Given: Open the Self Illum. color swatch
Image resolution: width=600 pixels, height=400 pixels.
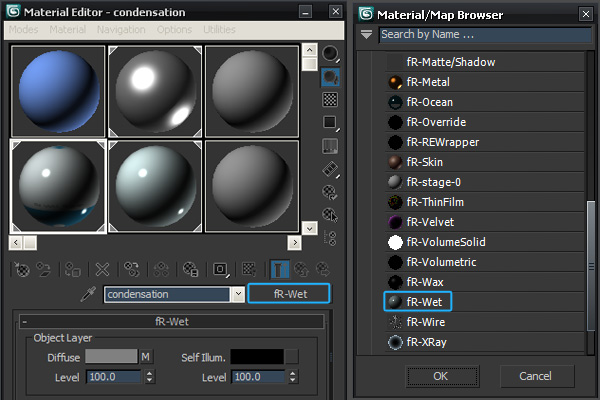Looking at the screenshot, I should 257,356.
